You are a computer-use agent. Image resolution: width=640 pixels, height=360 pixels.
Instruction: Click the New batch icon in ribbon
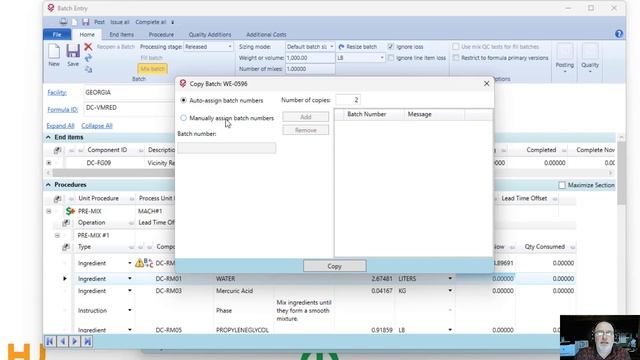[54, 52]
